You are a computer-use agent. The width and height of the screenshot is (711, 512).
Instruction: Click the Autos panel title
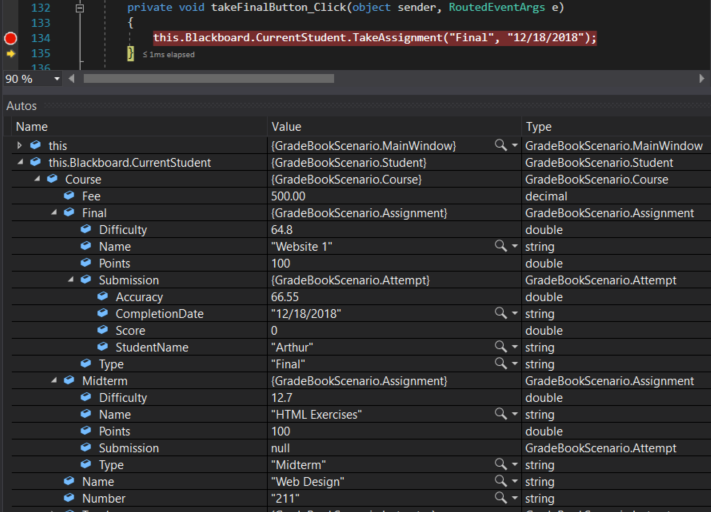21,106
